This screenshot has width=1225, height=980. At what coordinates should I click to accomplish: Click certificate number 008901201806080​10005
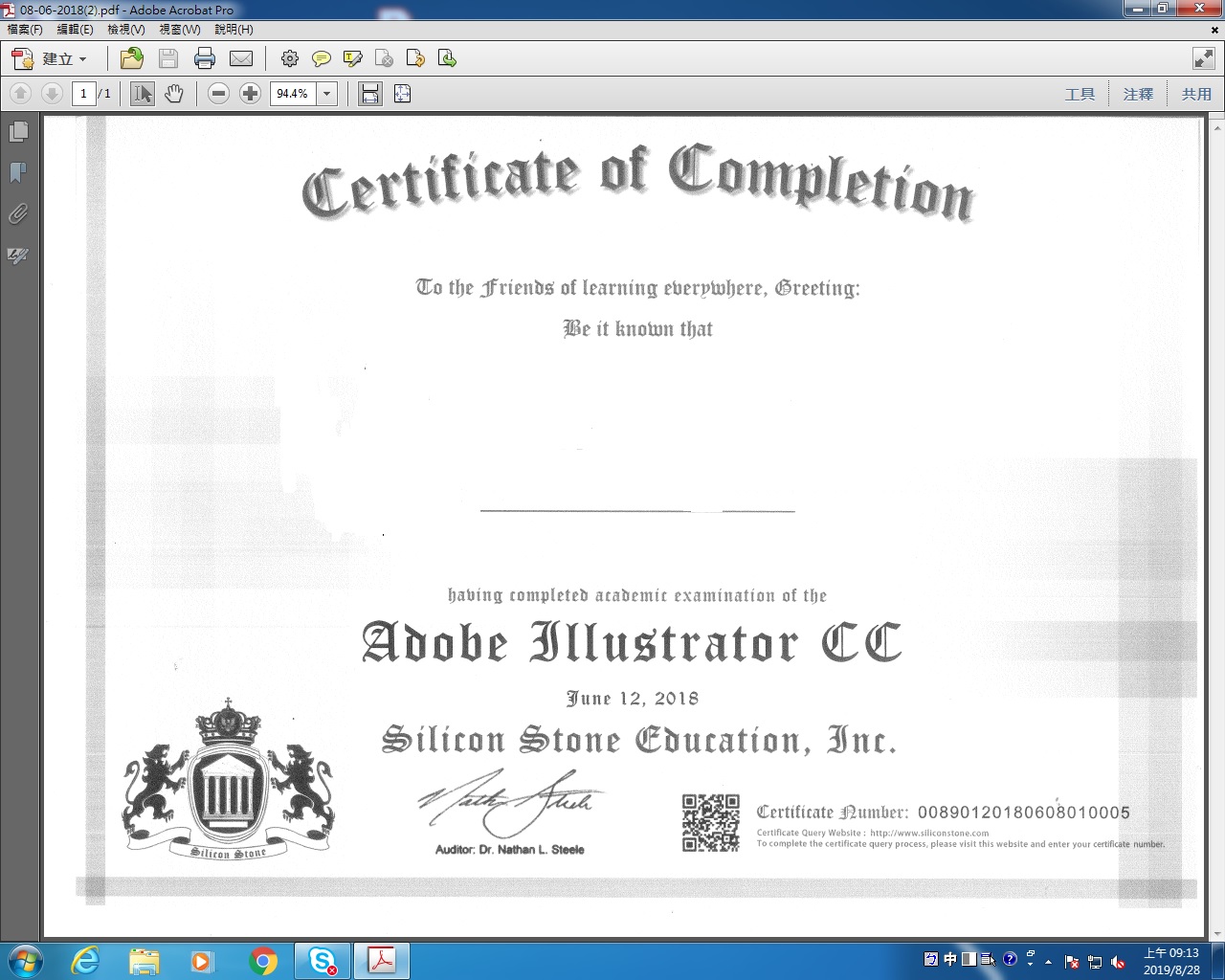[1024, 813]
